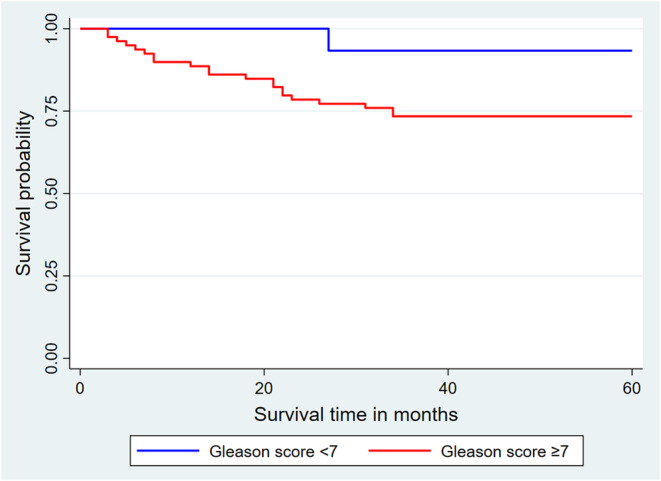This screenshot has height=481, width=661.
Task: Click the x-axis tick label 40
Action: click(x=448, y=388)
